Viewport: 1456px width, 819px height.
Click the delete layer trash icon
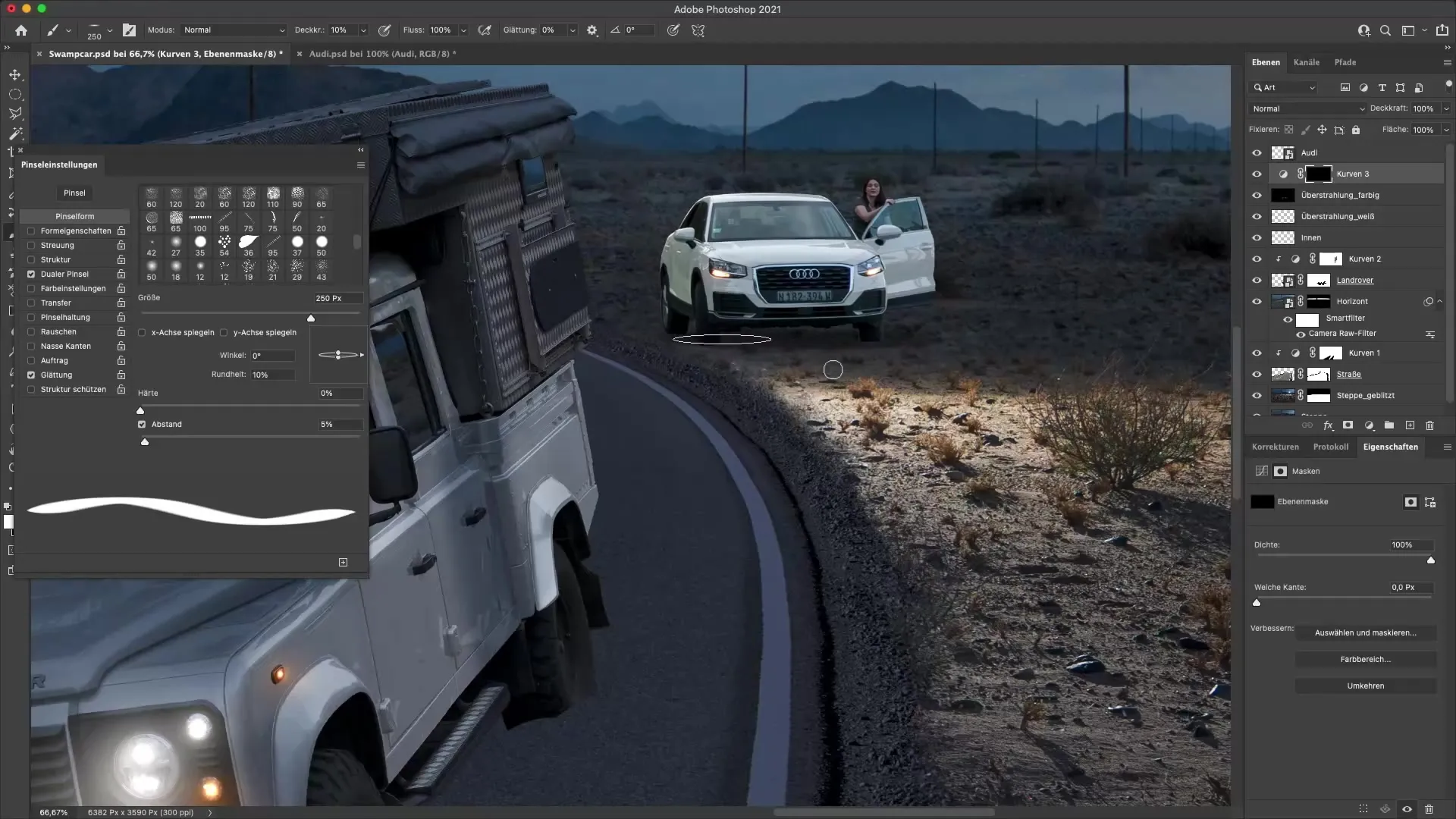pos(1429,425)
